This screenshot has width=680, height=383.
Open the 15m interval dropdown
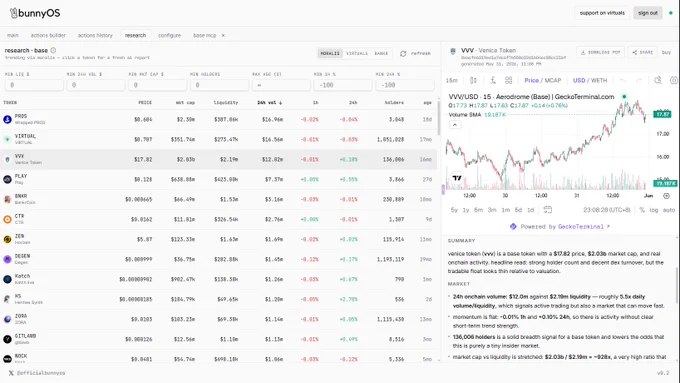tap(451, 80)
